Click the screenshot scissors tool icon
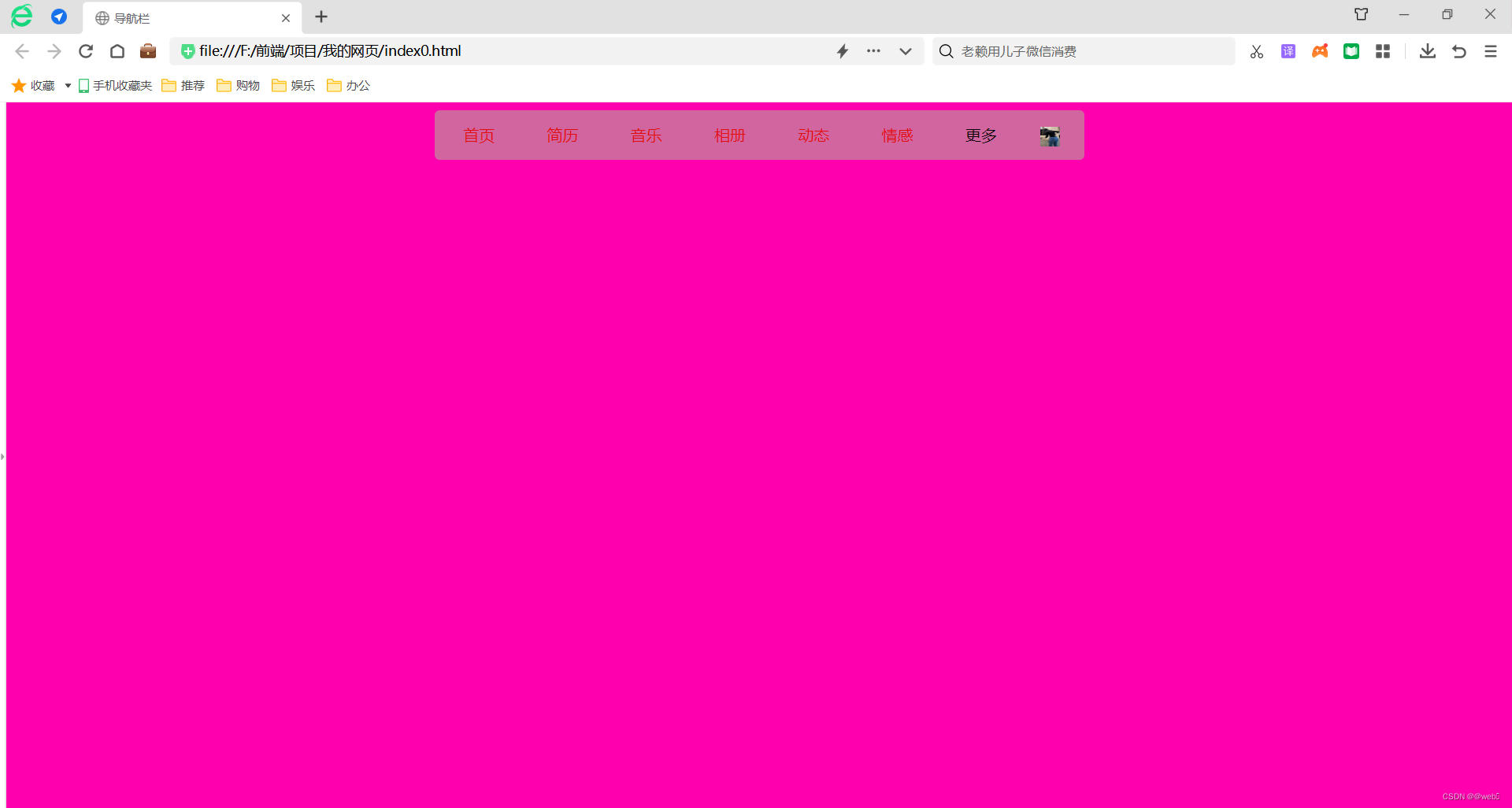Viewport: 1512px width, 808px height. (x=1257, y=51)
